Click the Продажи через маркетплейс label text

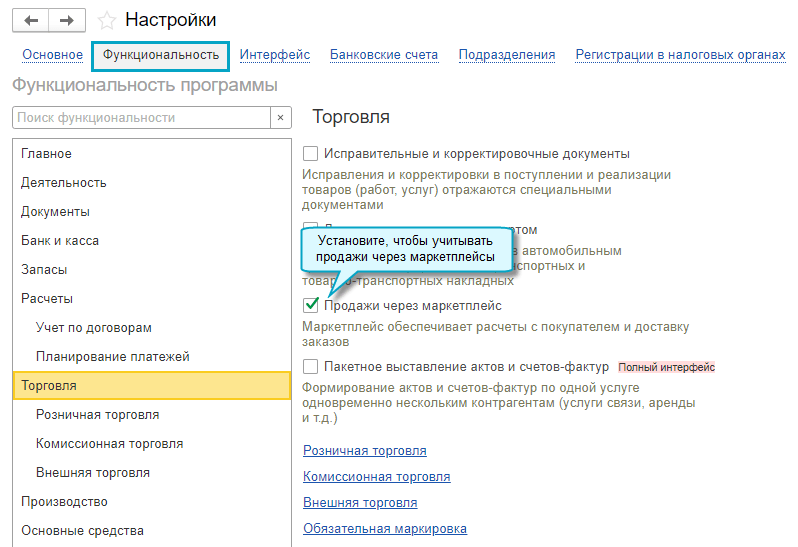(x=413, y=306)
